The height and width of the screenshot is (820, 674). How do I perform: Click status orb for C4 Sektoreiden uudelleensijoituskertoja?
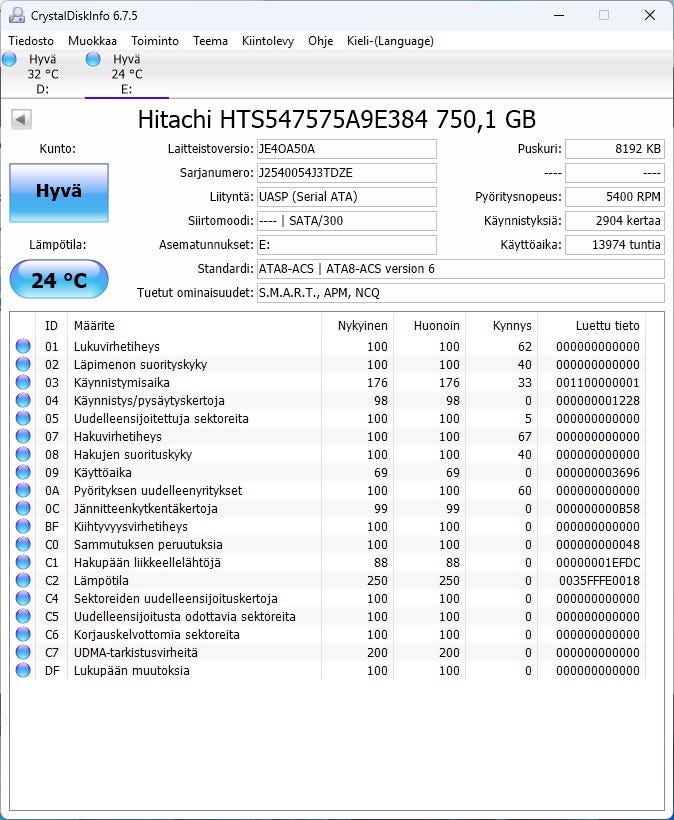(x=23, y=598)
